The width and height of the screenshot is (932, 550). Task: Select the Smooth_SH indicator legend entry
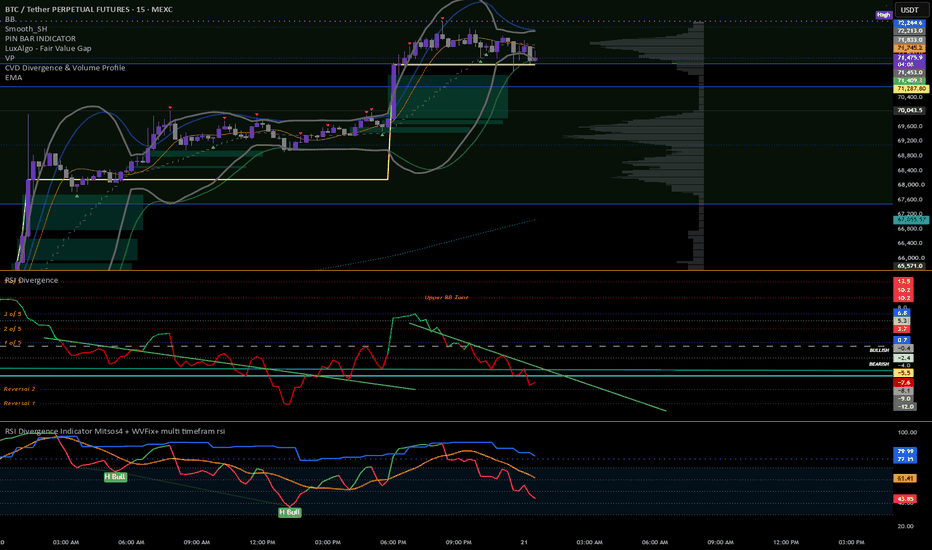[26, 29]
